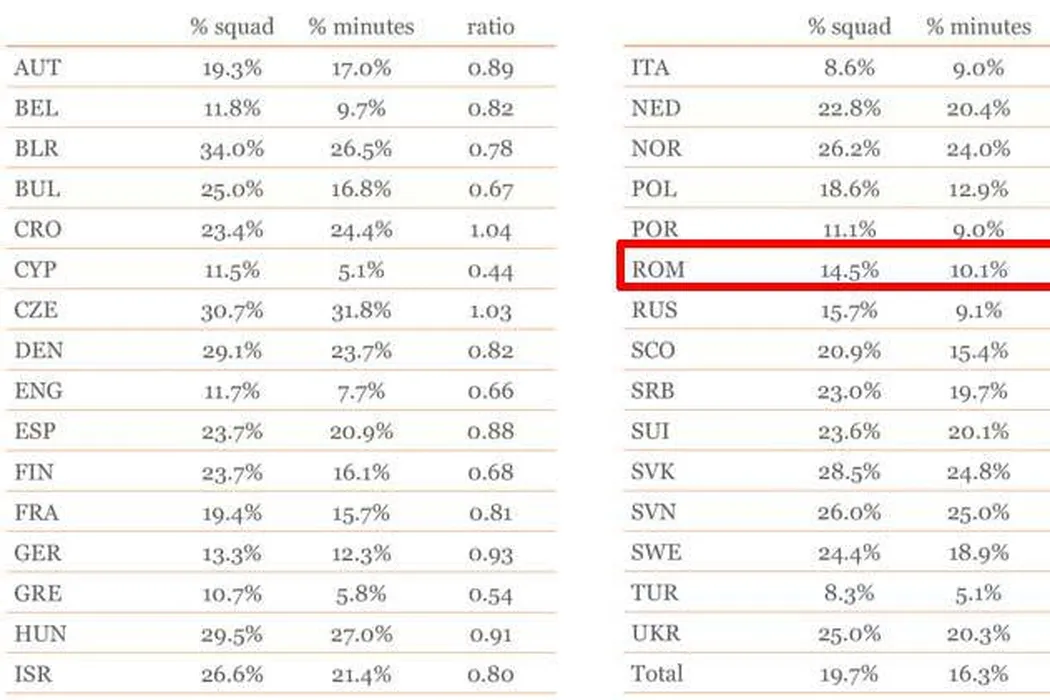
Task: Select the '% minutes' header in right table
Action: pos(978,27)
